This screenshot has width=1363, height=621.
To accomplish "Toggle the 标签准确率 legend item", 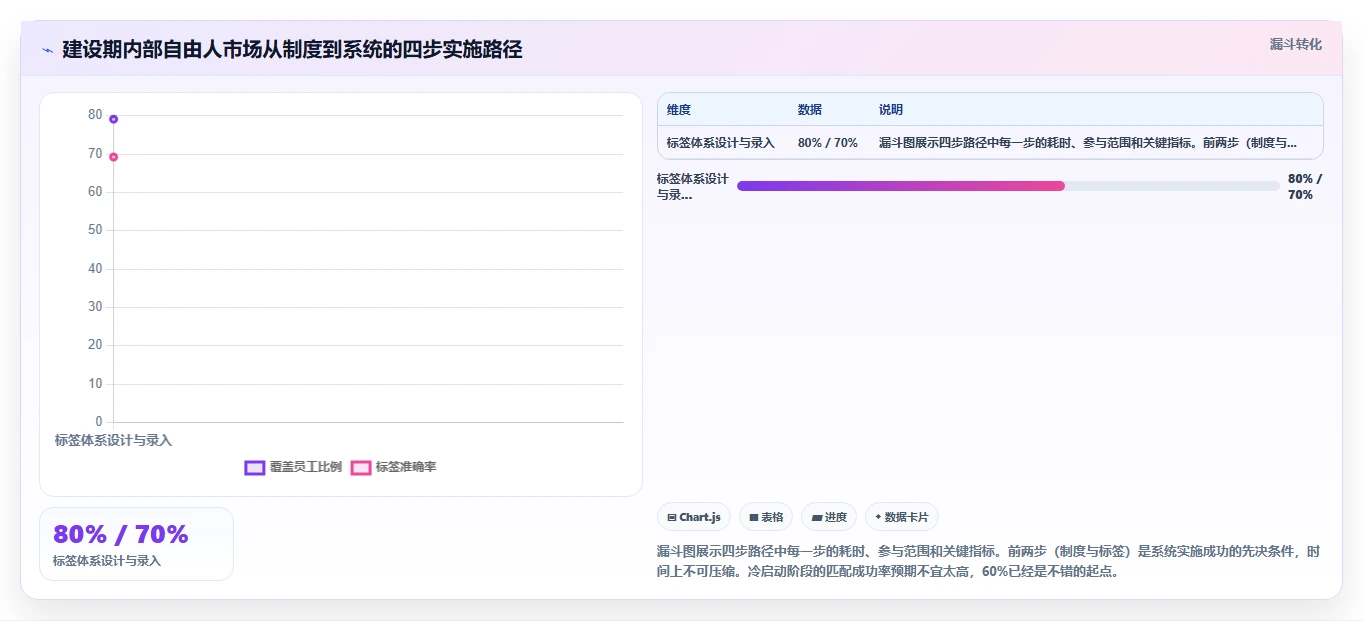I will (x=393, y=467).
